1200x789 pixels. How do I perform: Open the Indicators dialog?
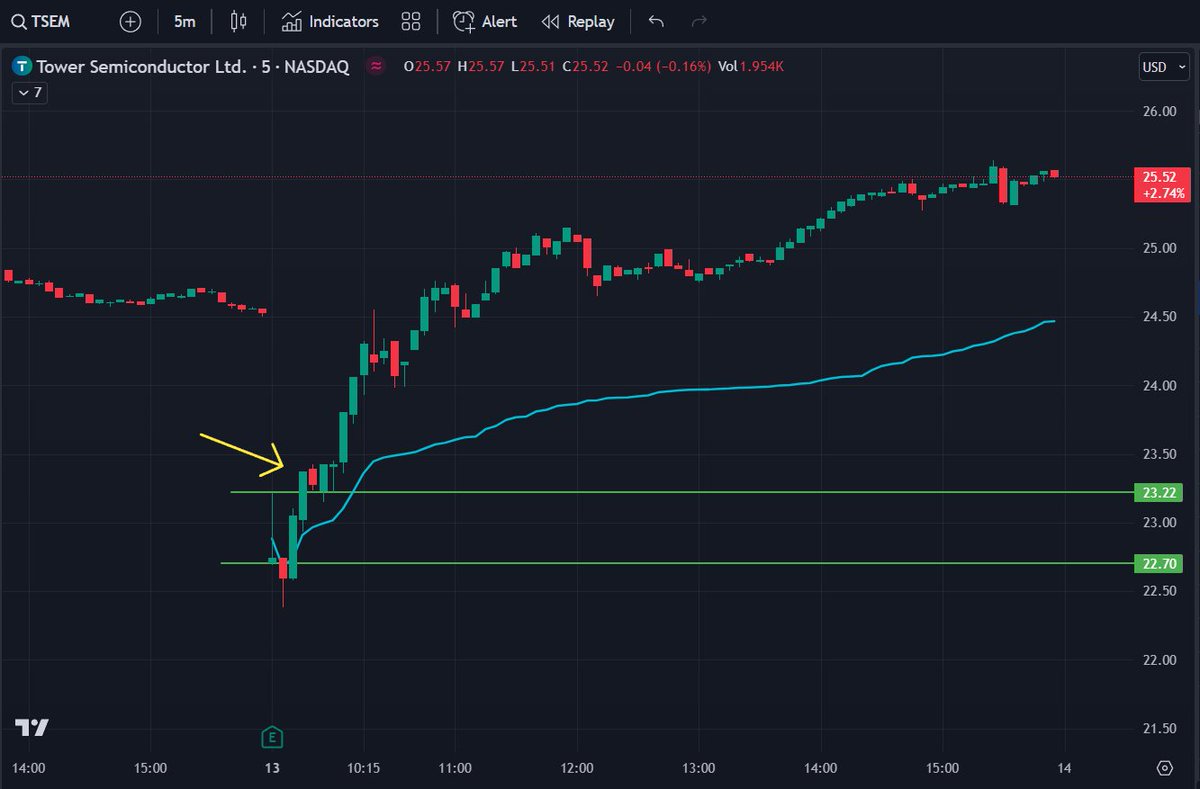[x=330, y=21]
